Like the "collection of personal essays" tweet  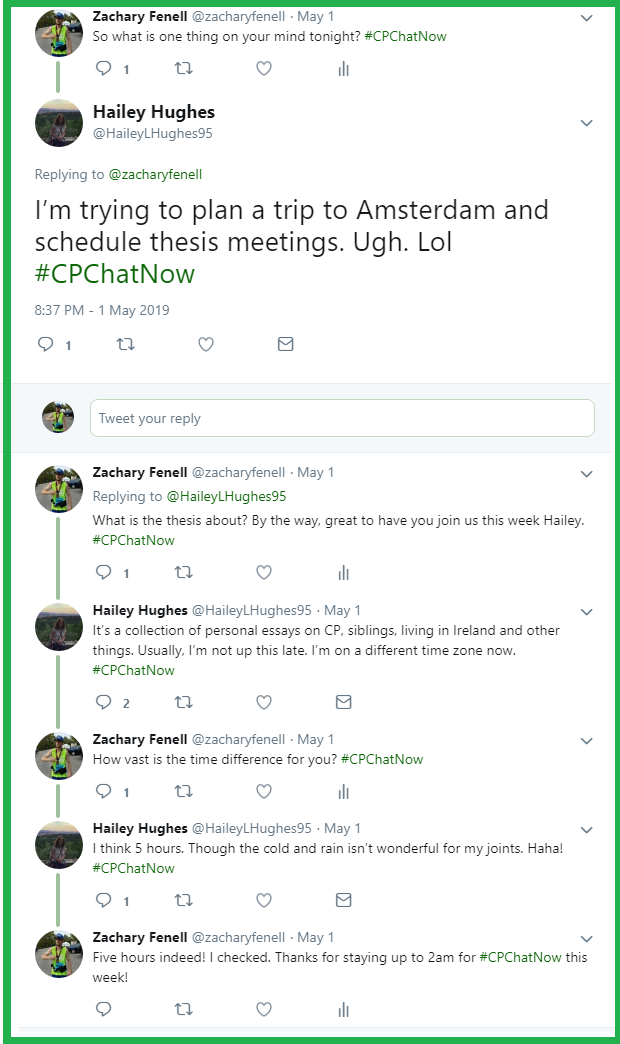coord(263,702)
